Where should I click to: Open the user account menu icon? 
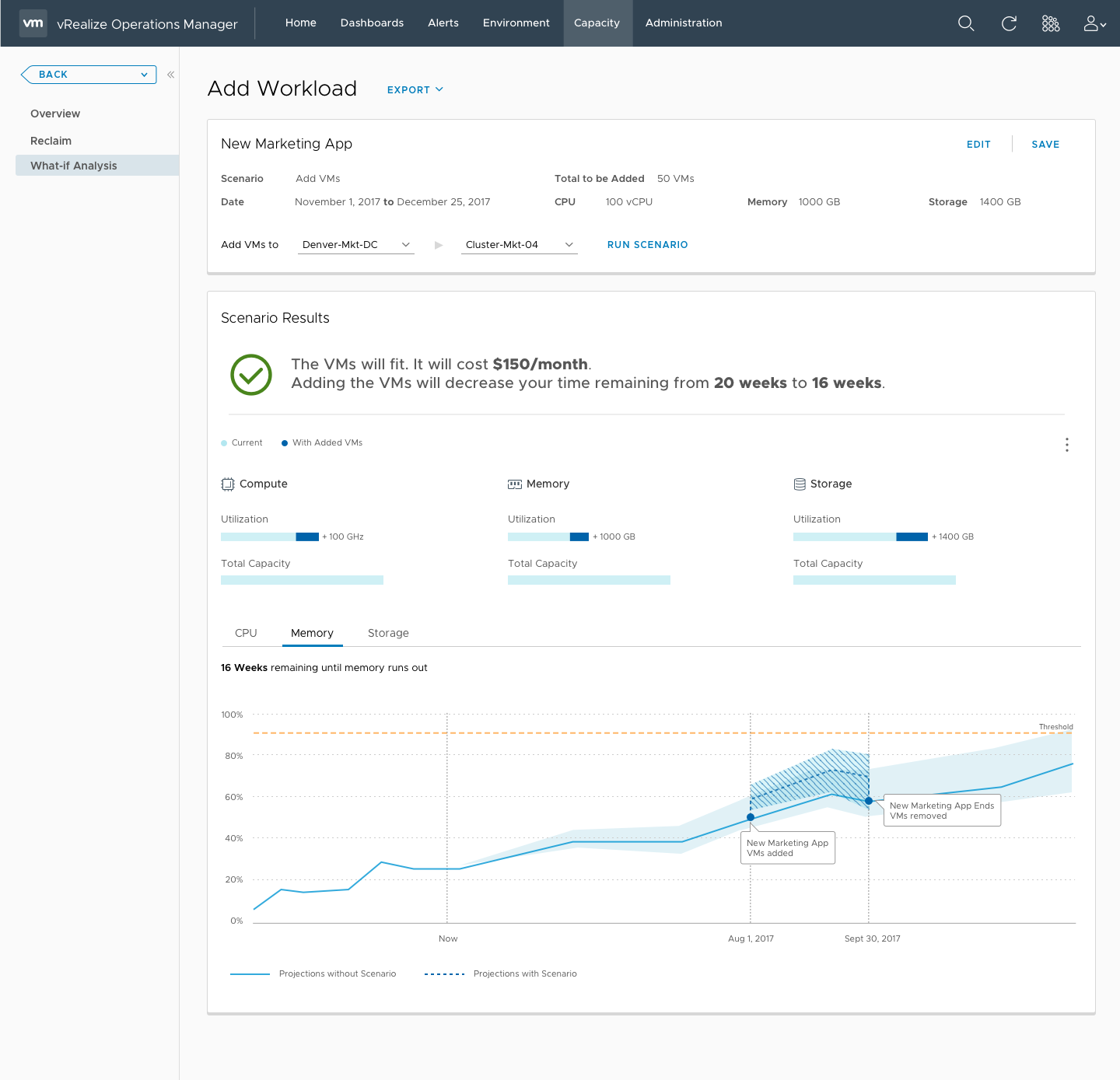tap(1095, 23)
